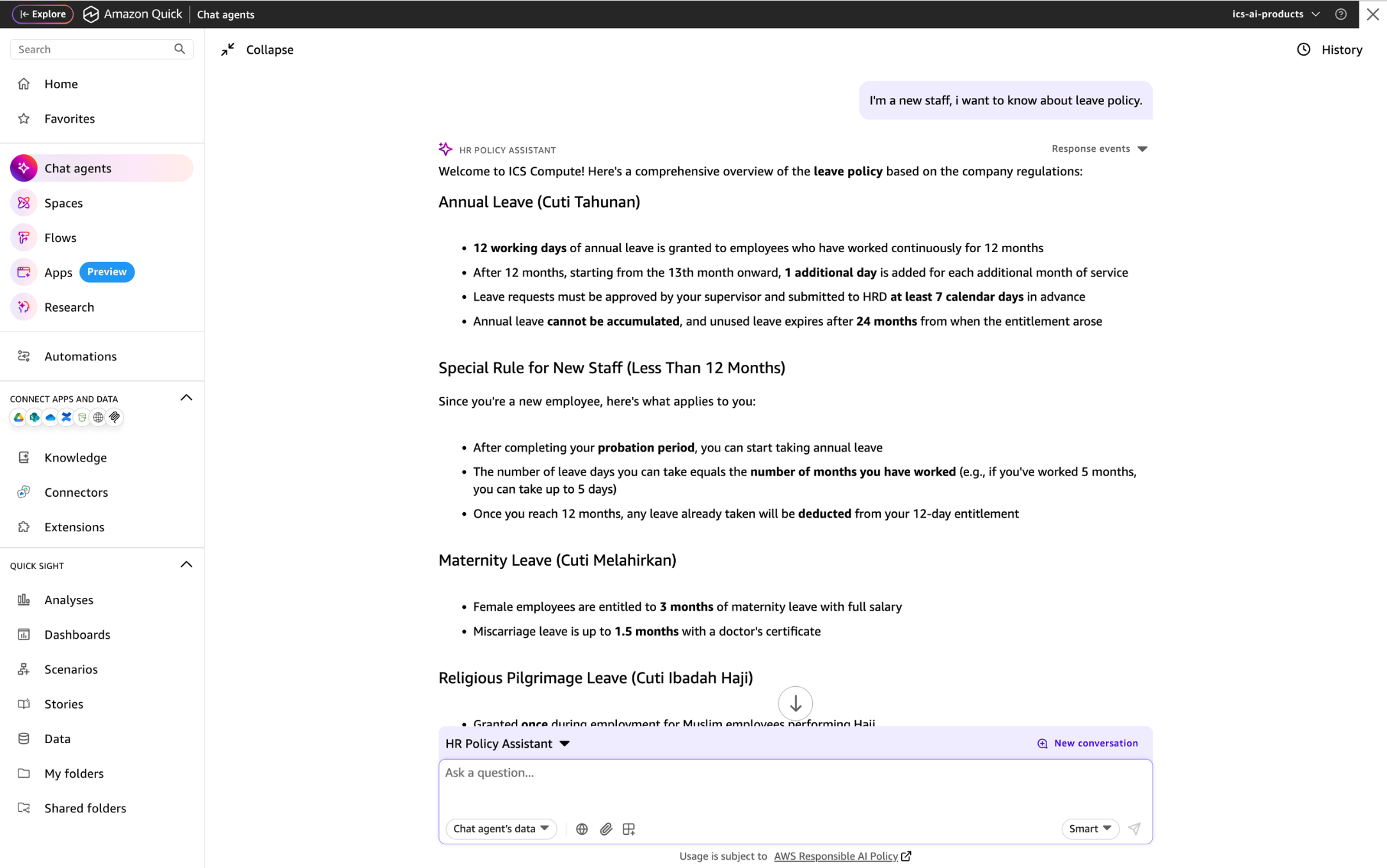Click the Automations icon
The width and height of the screenshot is (1387, 868).
click(24, 356)
